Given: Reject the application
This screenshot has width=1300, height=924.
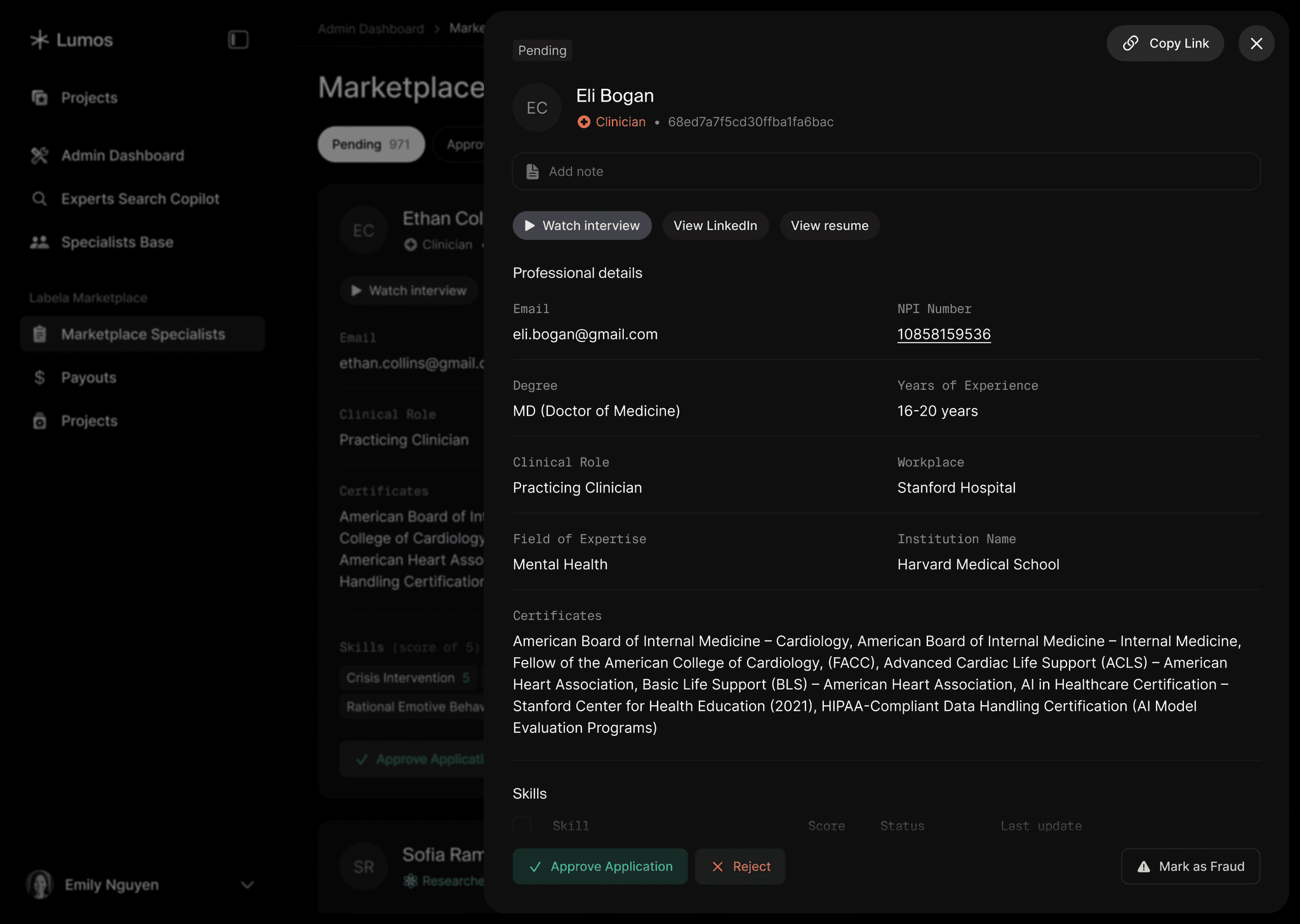Looking at the screenshot, I should click(x=740, y=866).
